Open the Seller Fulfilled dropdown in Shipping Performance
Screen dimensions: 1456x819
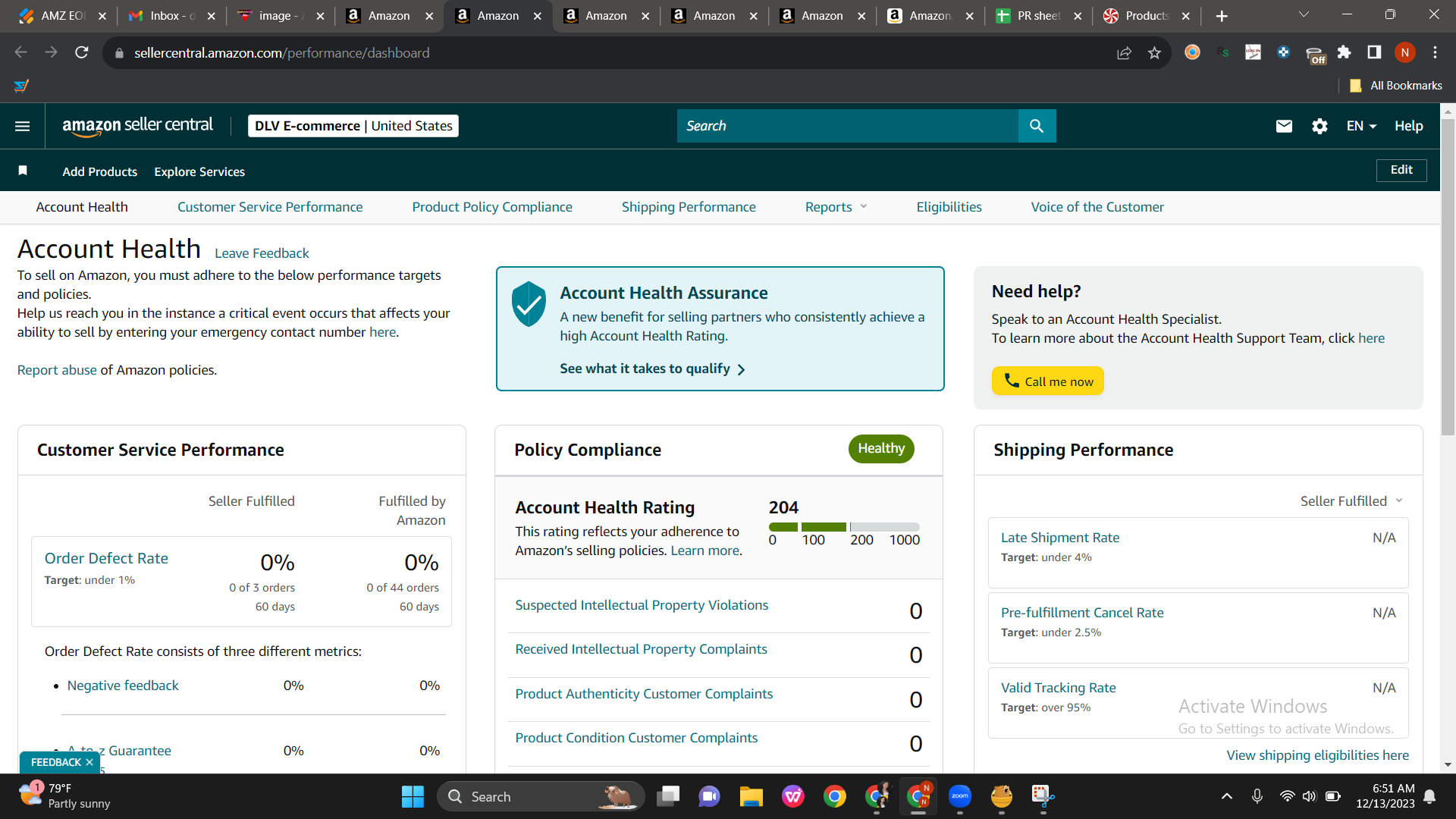point(1351,501)
